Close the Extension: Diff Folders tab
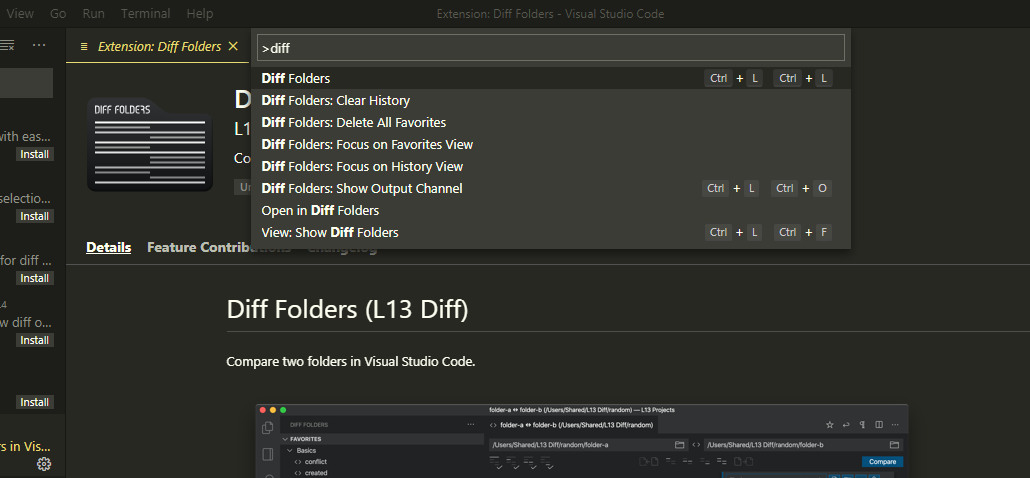1030x478 pixels. (x=233, y=47)
